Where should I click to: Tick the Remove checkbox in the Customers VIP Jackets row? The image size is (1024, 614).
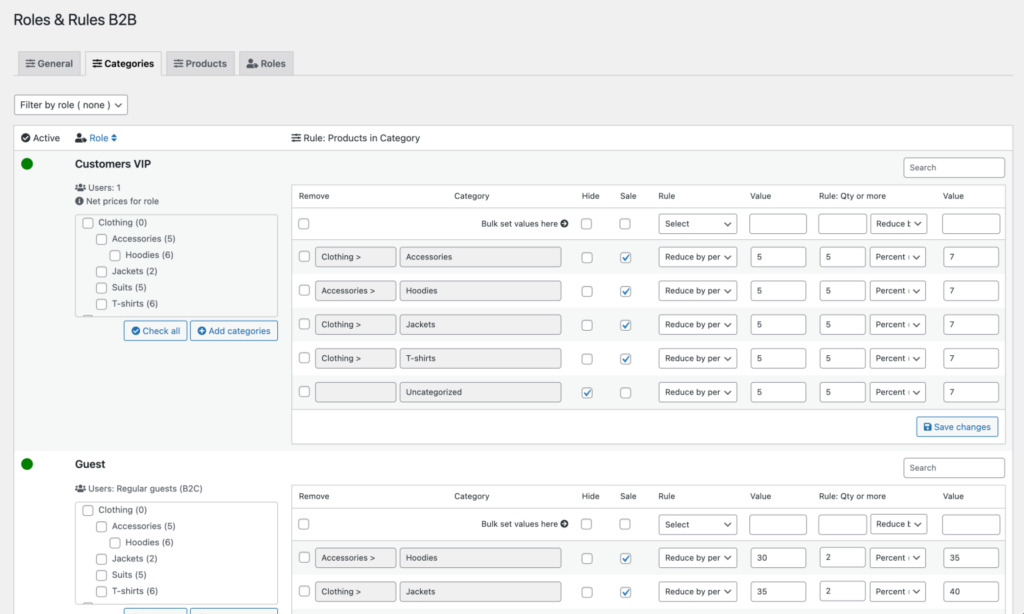click(304, 324)
